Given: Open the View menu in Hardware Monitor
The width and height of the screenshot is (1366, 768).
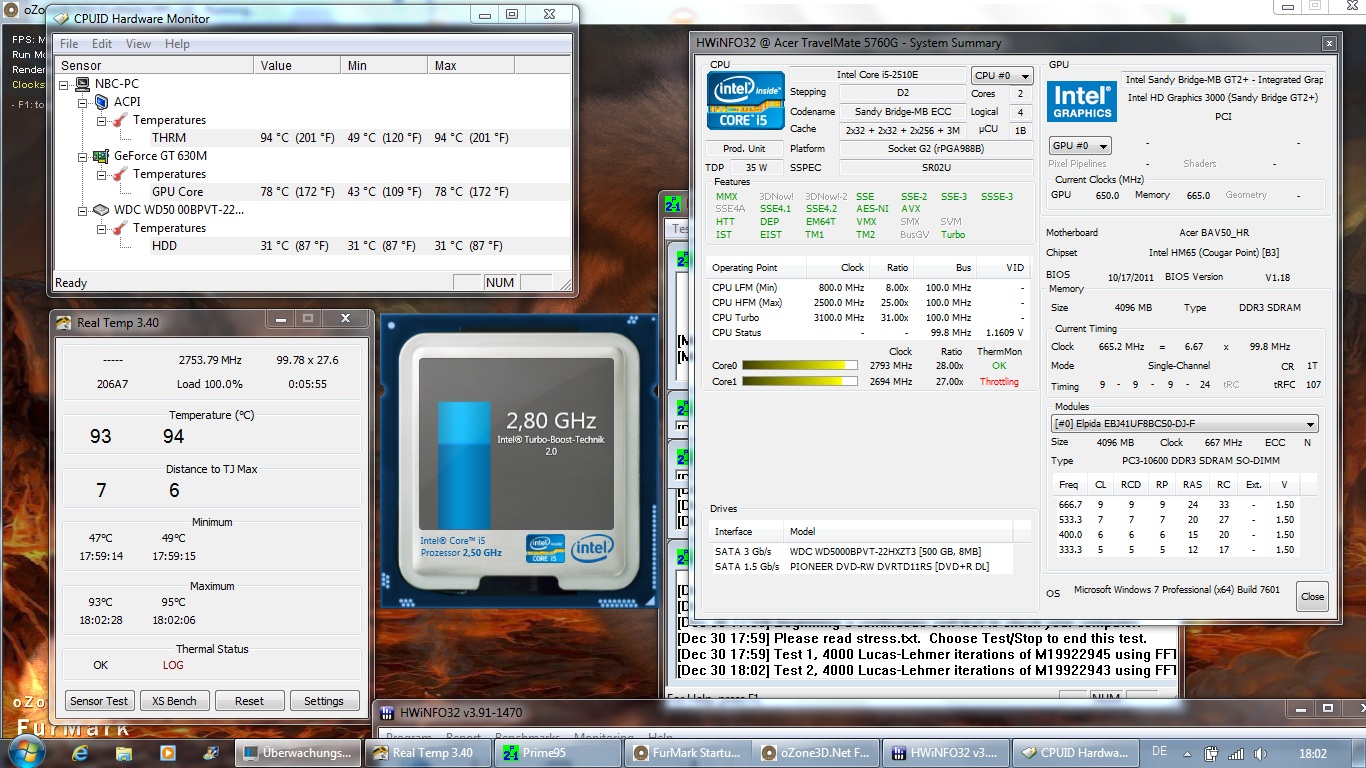Looking at the screenshot, I should coord(138,44).
